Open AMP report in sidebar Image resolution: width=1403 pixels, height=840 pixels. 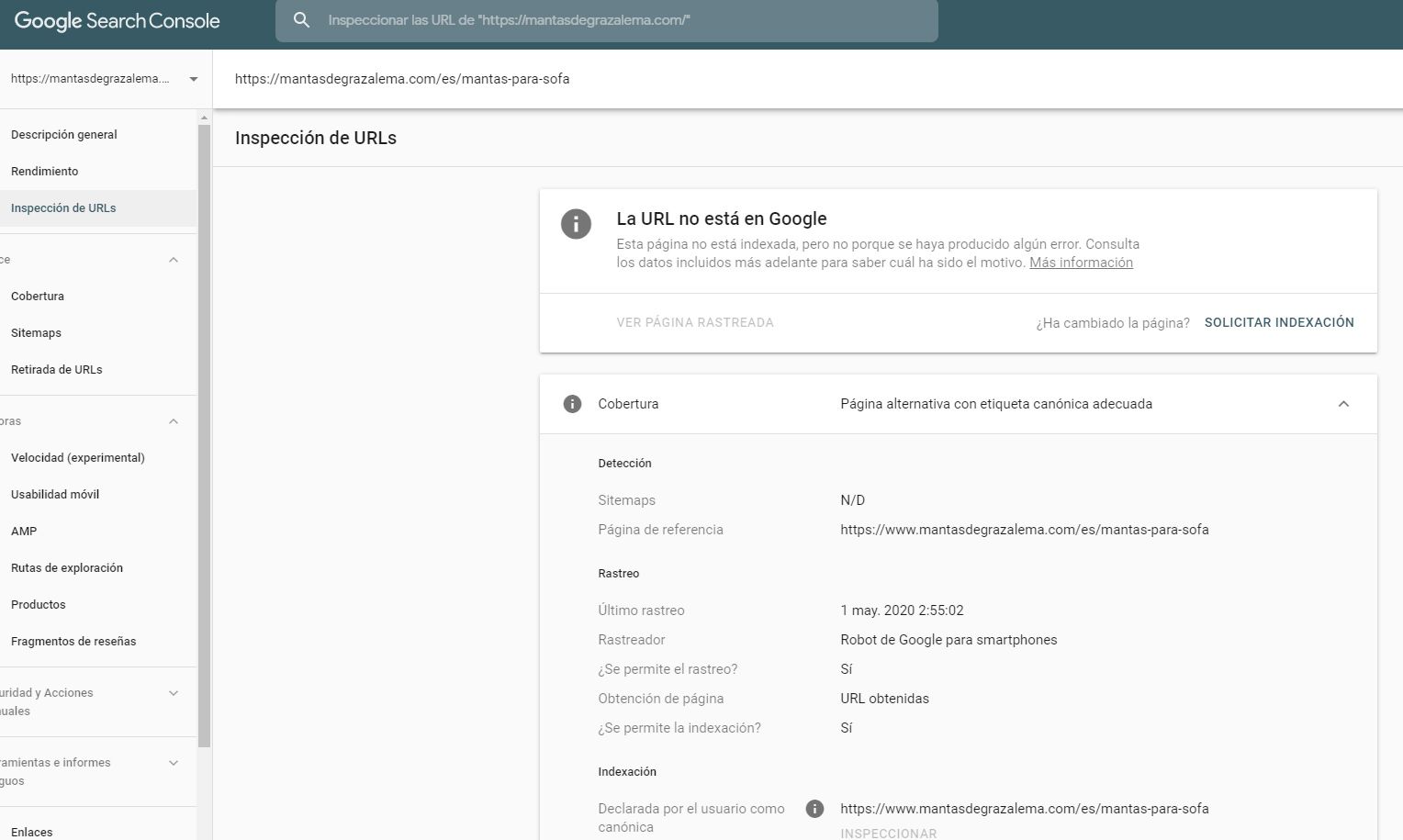[24, 532]
